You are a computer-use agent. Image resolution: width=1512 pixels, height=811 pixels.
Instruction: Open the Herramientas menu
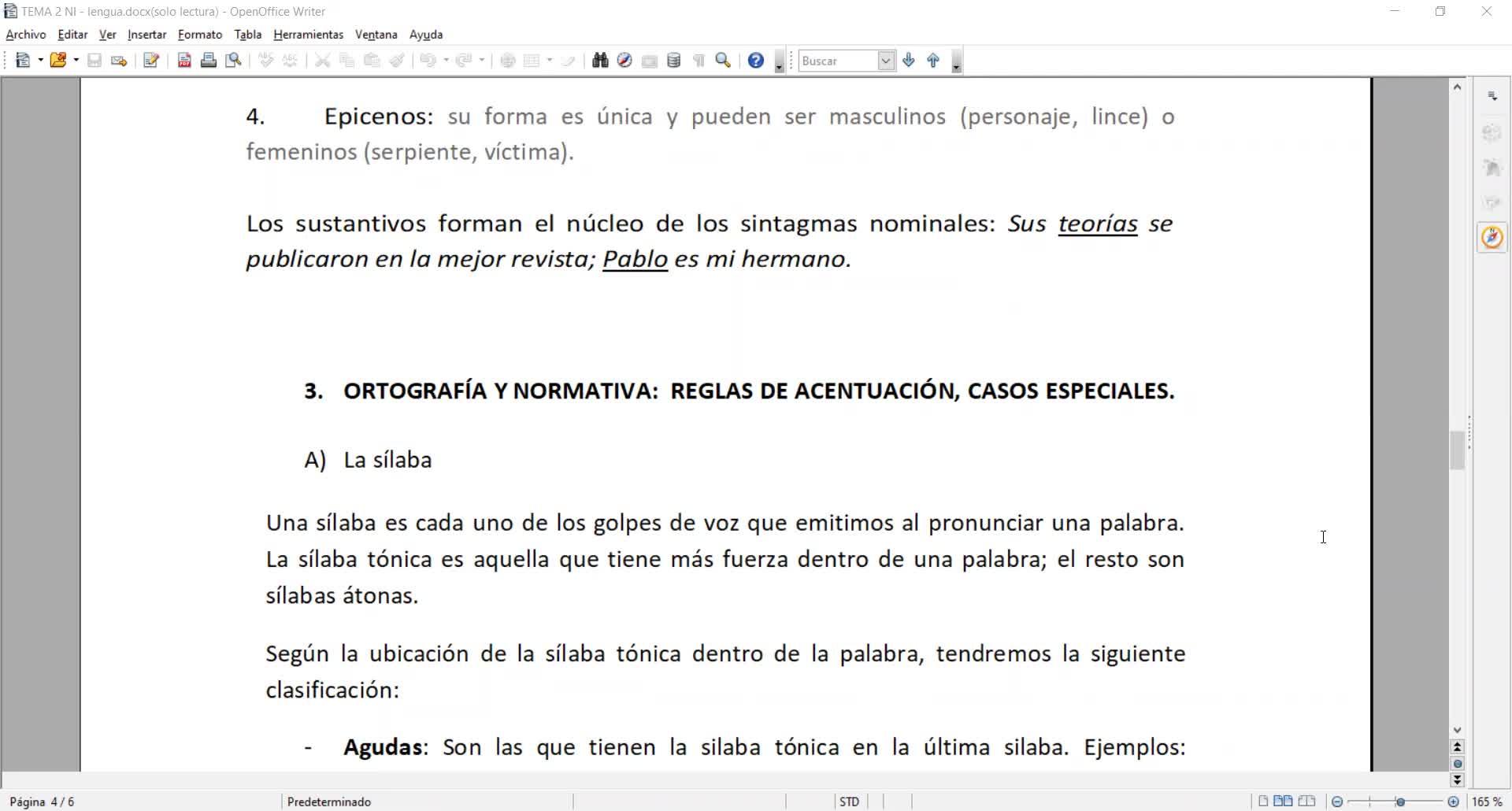(308, 35)
